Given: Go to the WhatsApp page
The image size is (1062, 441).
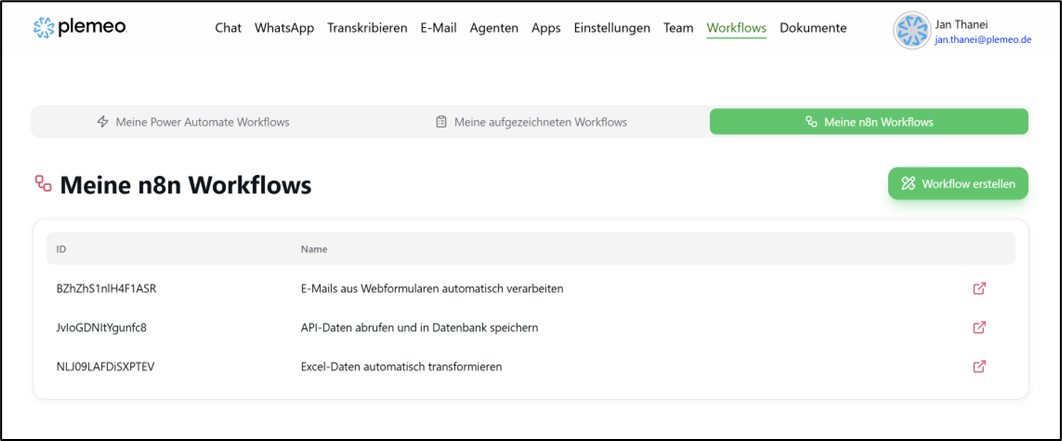Looking at the screenshot, I should tap(284, 28).
